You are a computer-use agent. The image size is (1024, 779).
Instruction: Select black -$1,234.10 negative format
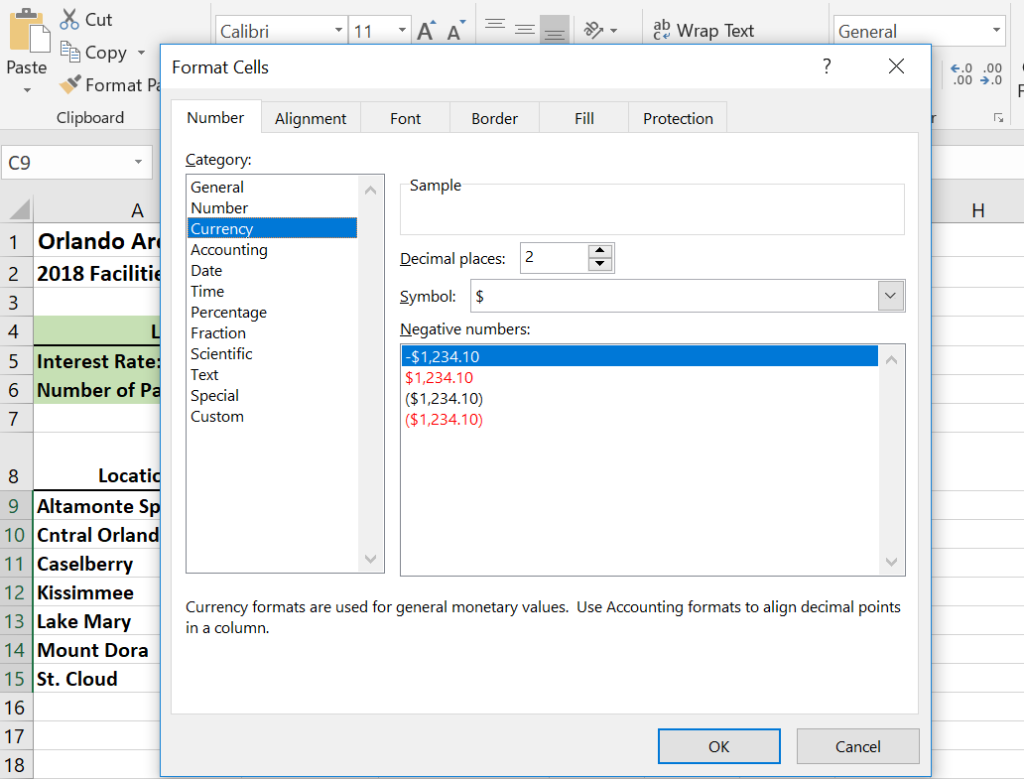(x=640, y=357)
